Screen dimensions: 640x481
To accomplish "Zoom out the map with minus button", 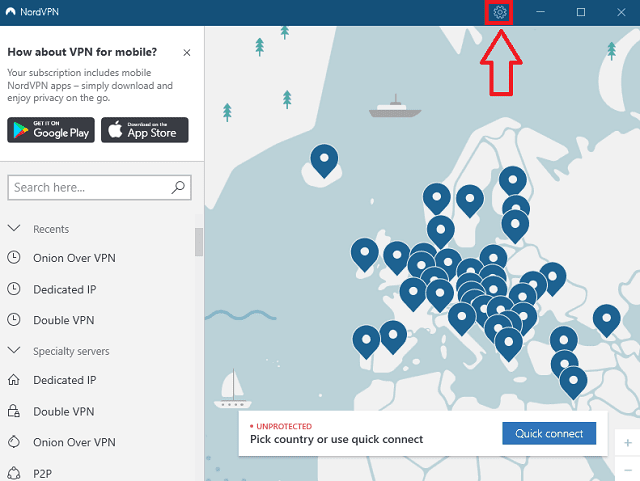I will point(627,470).
